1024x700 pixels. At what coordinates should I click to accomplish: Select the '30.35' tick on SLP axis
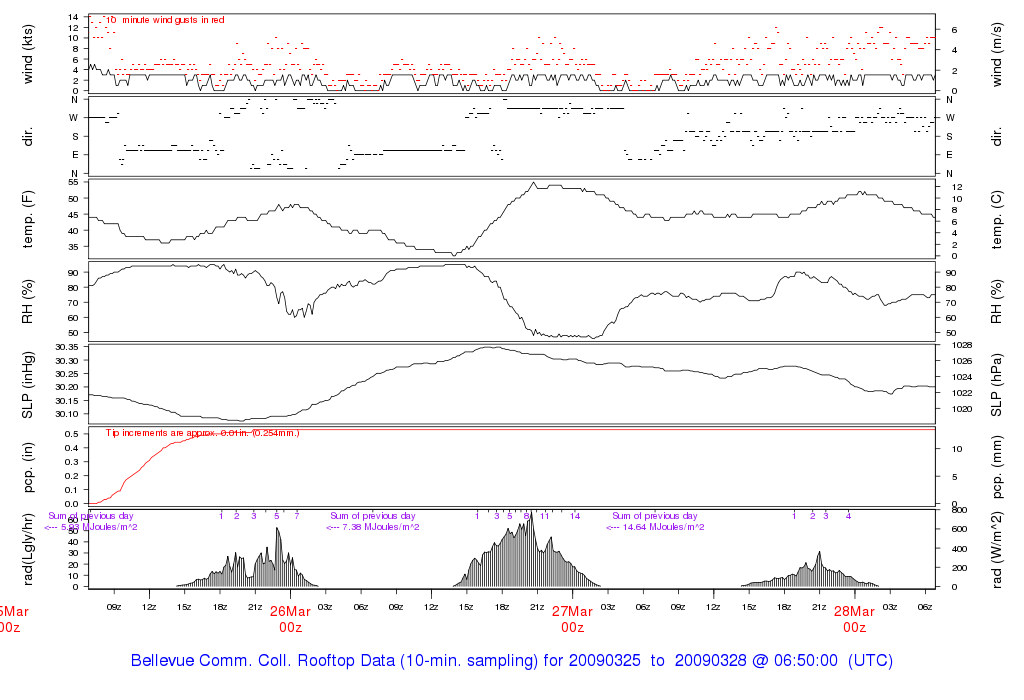pos(67,347)
